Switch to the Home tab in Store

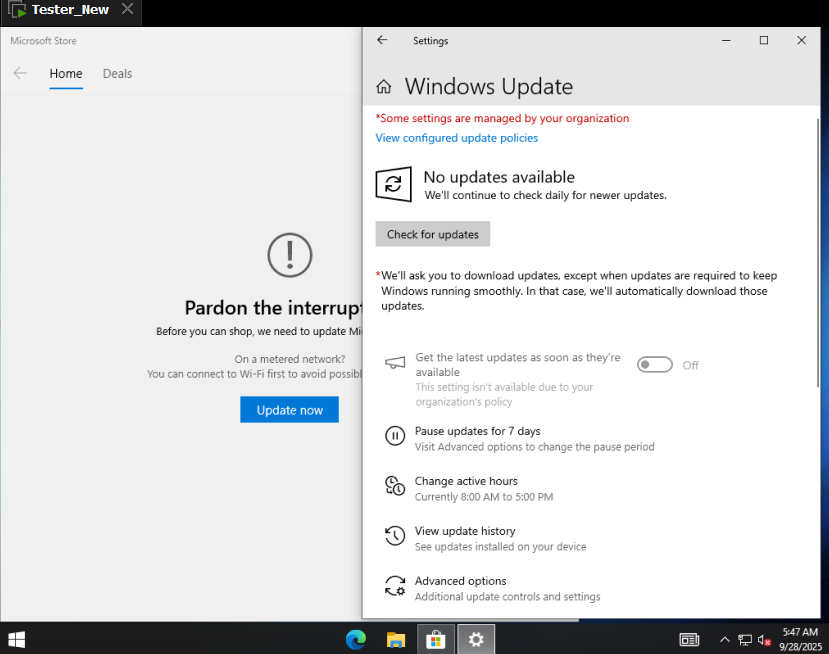coord(66,73)
